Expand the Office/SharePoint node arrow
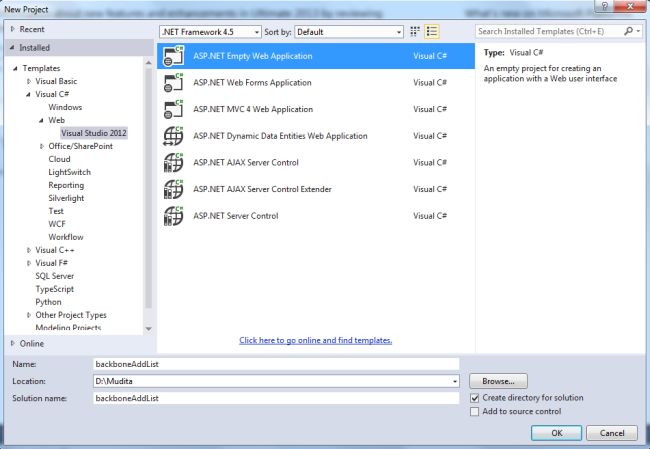This screenshot has width=650, height=449. (41, 146)
